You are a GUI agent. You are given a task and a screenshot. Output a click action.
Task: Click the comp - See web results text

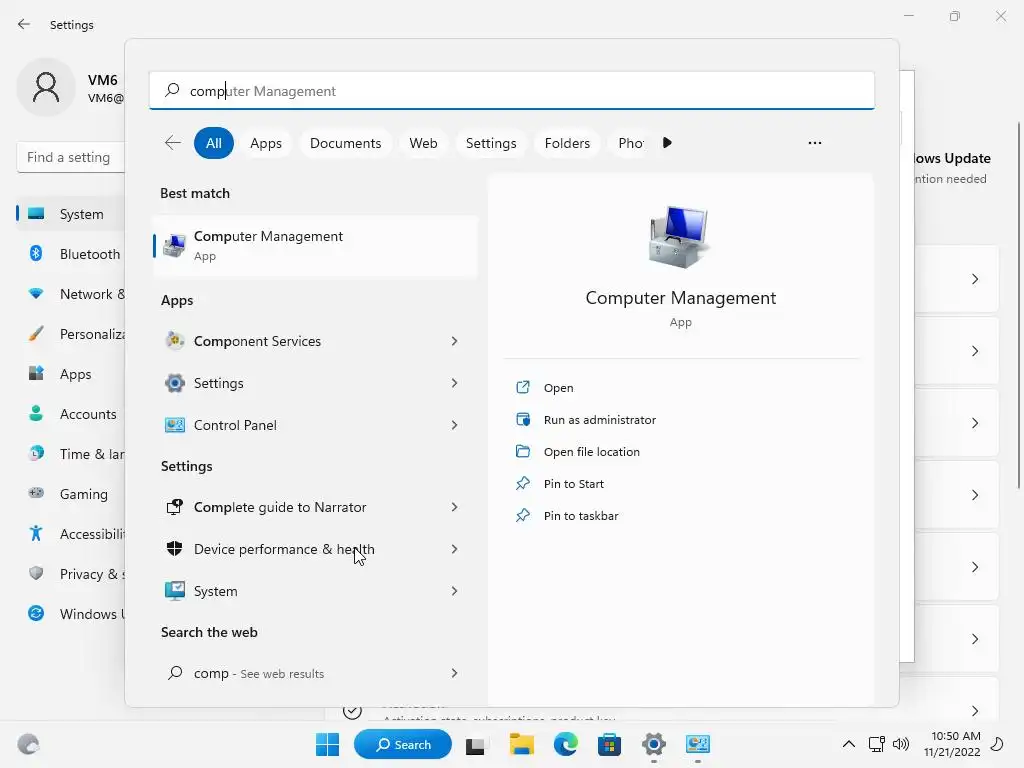259,673
